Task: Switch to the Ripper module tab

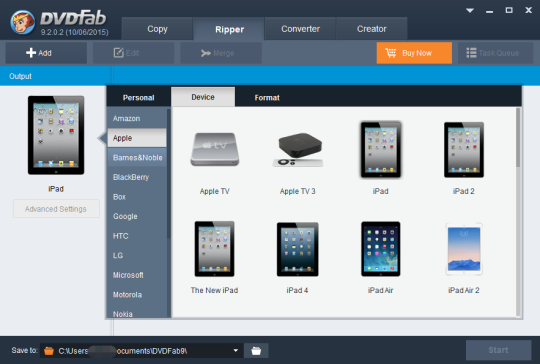Action: pyautogui.click(x=229, y=29)
